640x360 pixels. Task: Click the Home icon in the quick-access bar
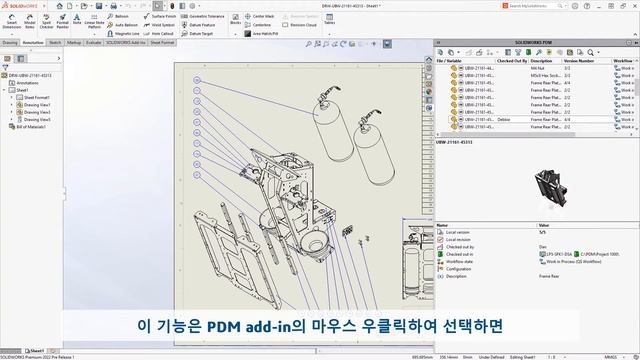[60, 6]
